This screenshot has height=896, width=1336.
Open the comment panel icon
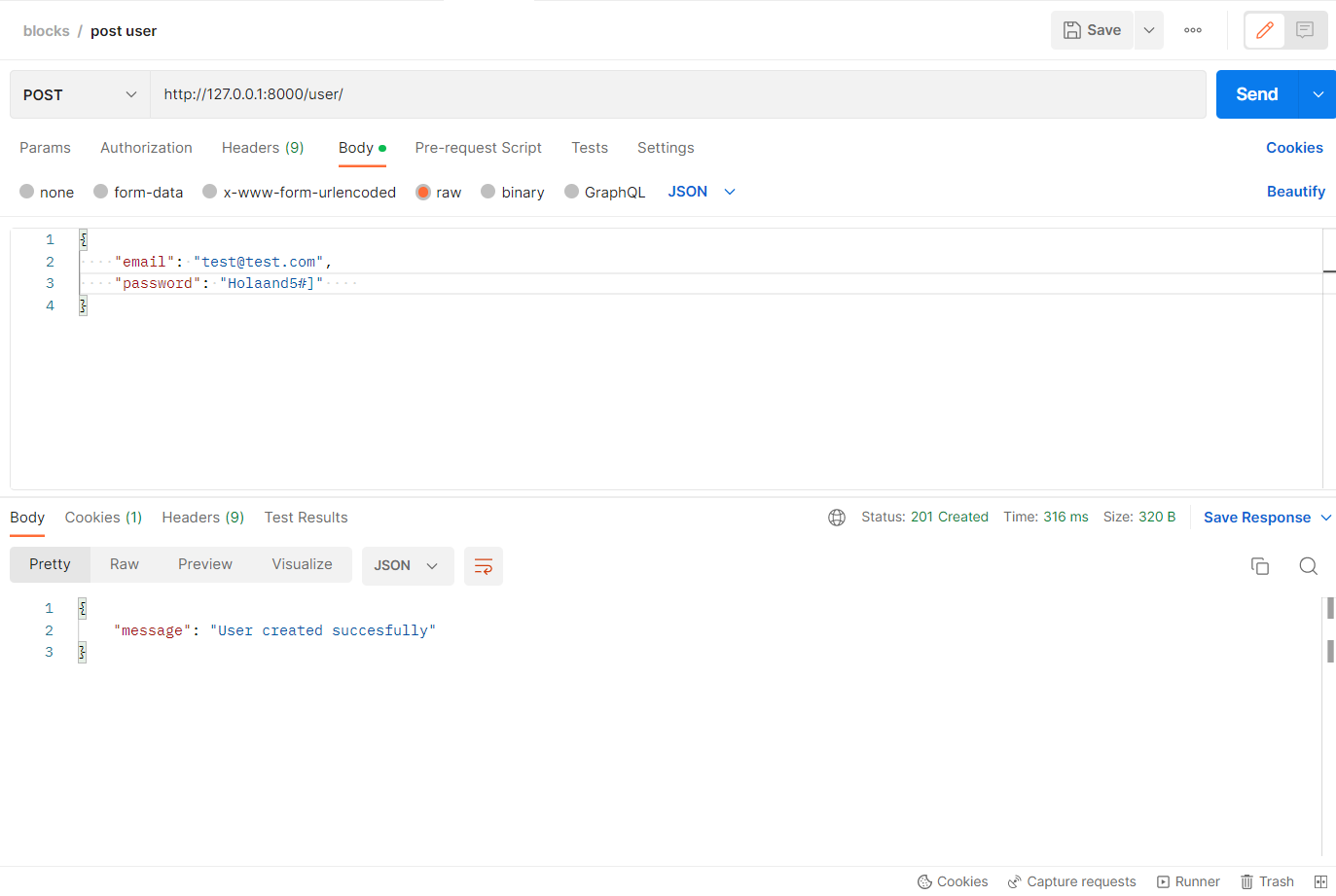(x=1304, y=30)
